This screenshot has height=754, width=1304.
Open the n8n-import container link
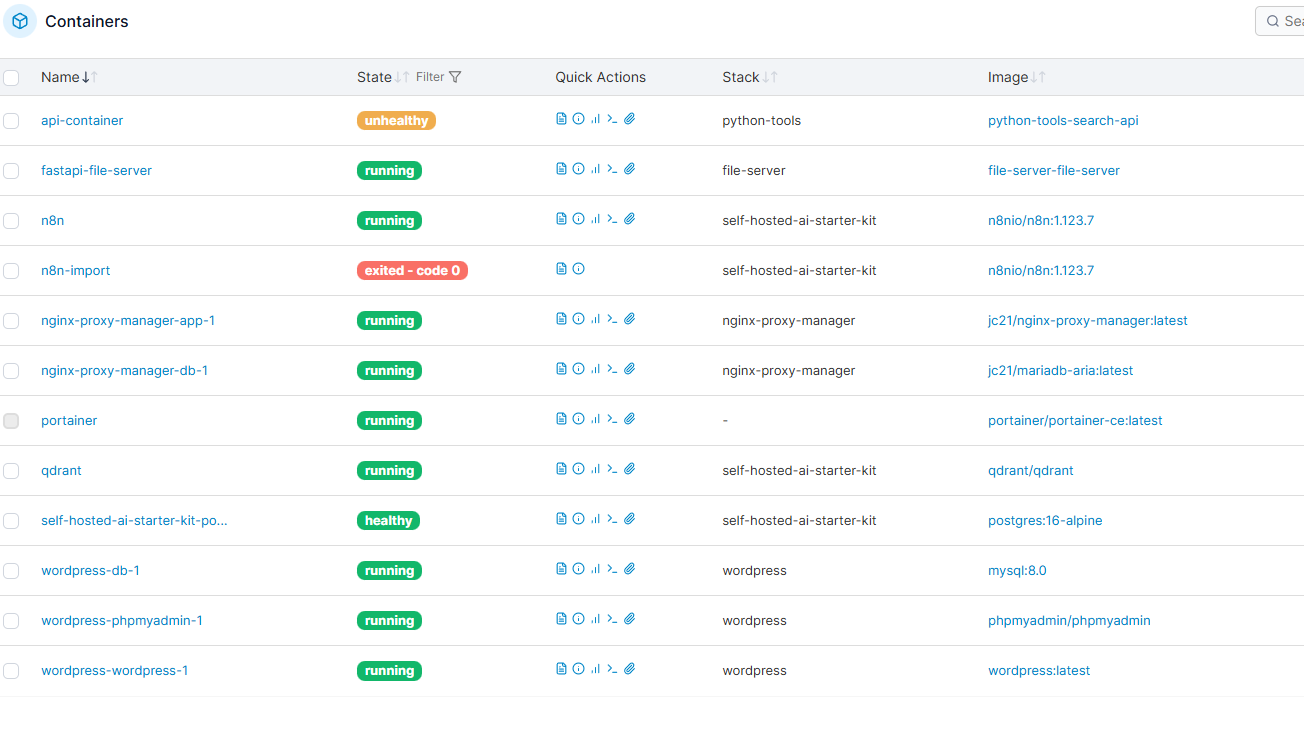coord(76,271)
